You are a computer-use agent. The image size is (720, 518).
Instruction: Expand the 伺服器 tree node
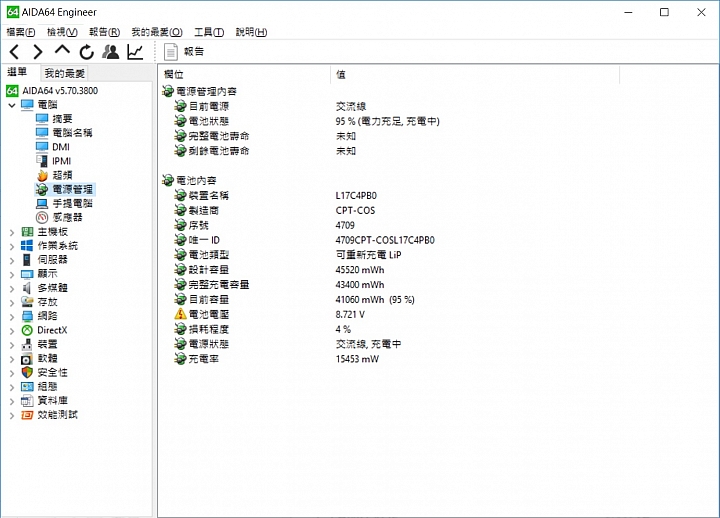(x=11, y=260)
